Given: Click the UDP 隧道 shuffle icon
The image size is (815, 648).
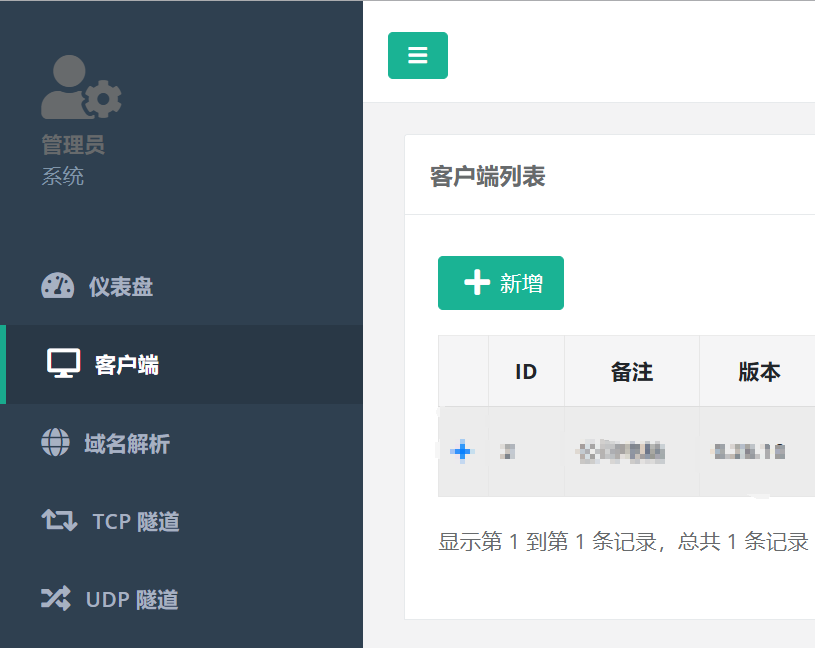Looking at the screenshot, I should 55,598.
